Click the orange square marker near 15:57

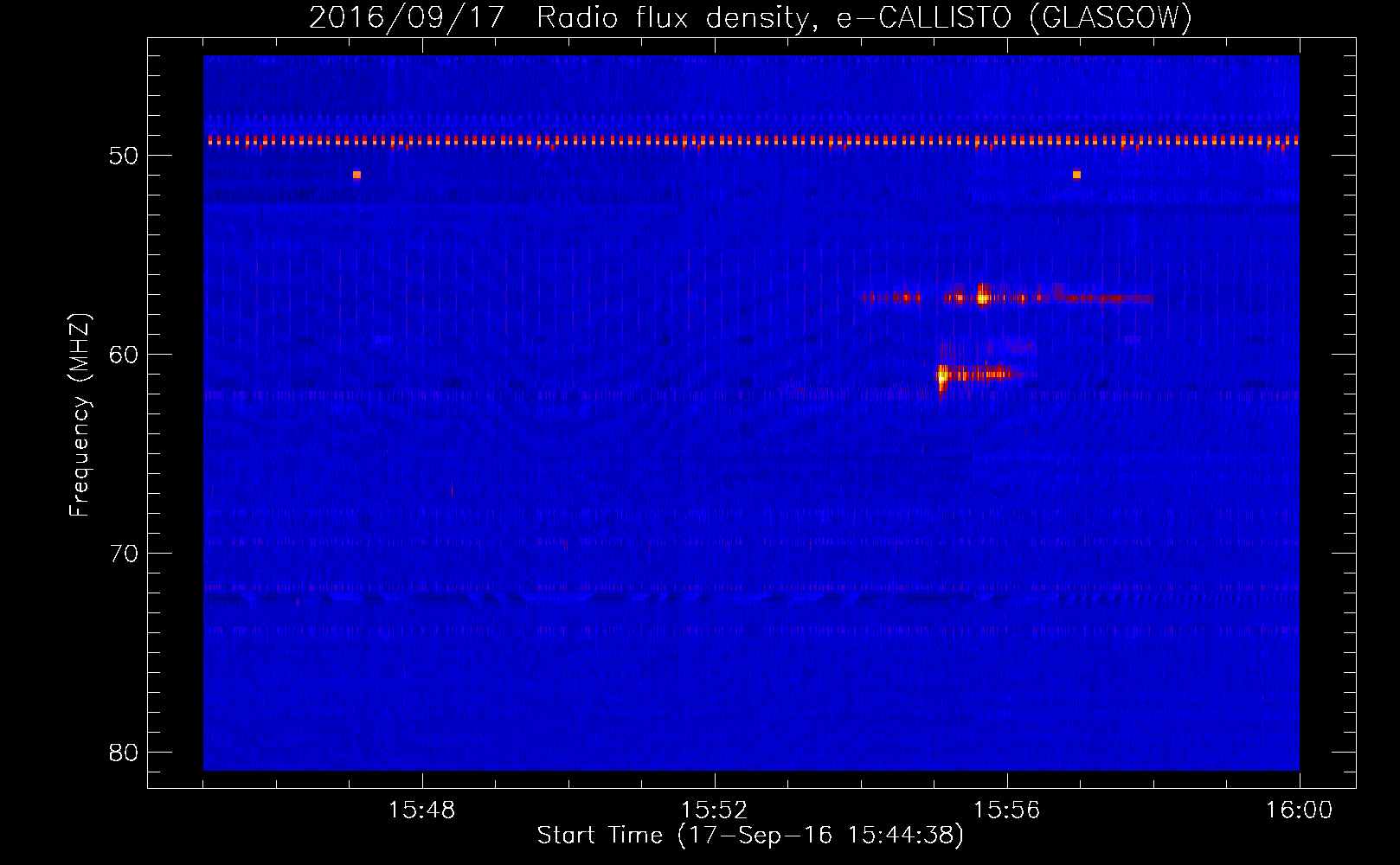(1076, 175)
